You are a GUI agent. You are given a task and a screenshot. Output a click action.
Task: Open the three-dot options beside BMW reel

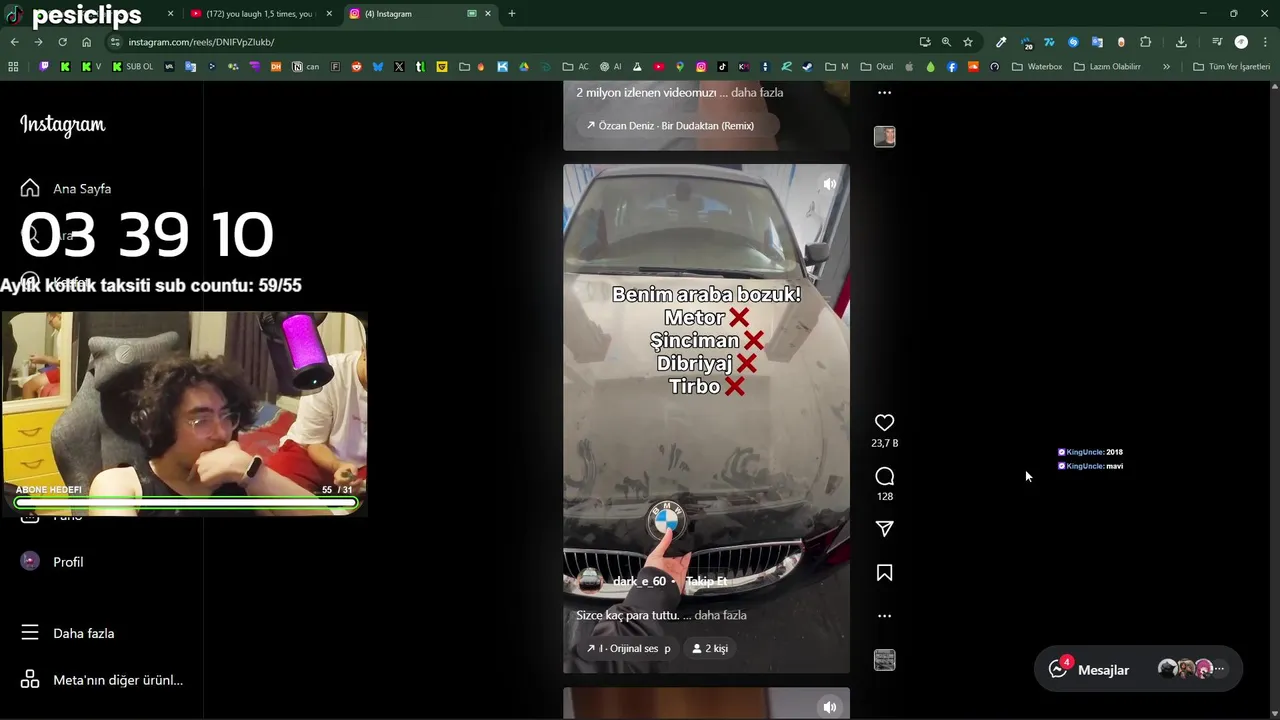(884, 616)
